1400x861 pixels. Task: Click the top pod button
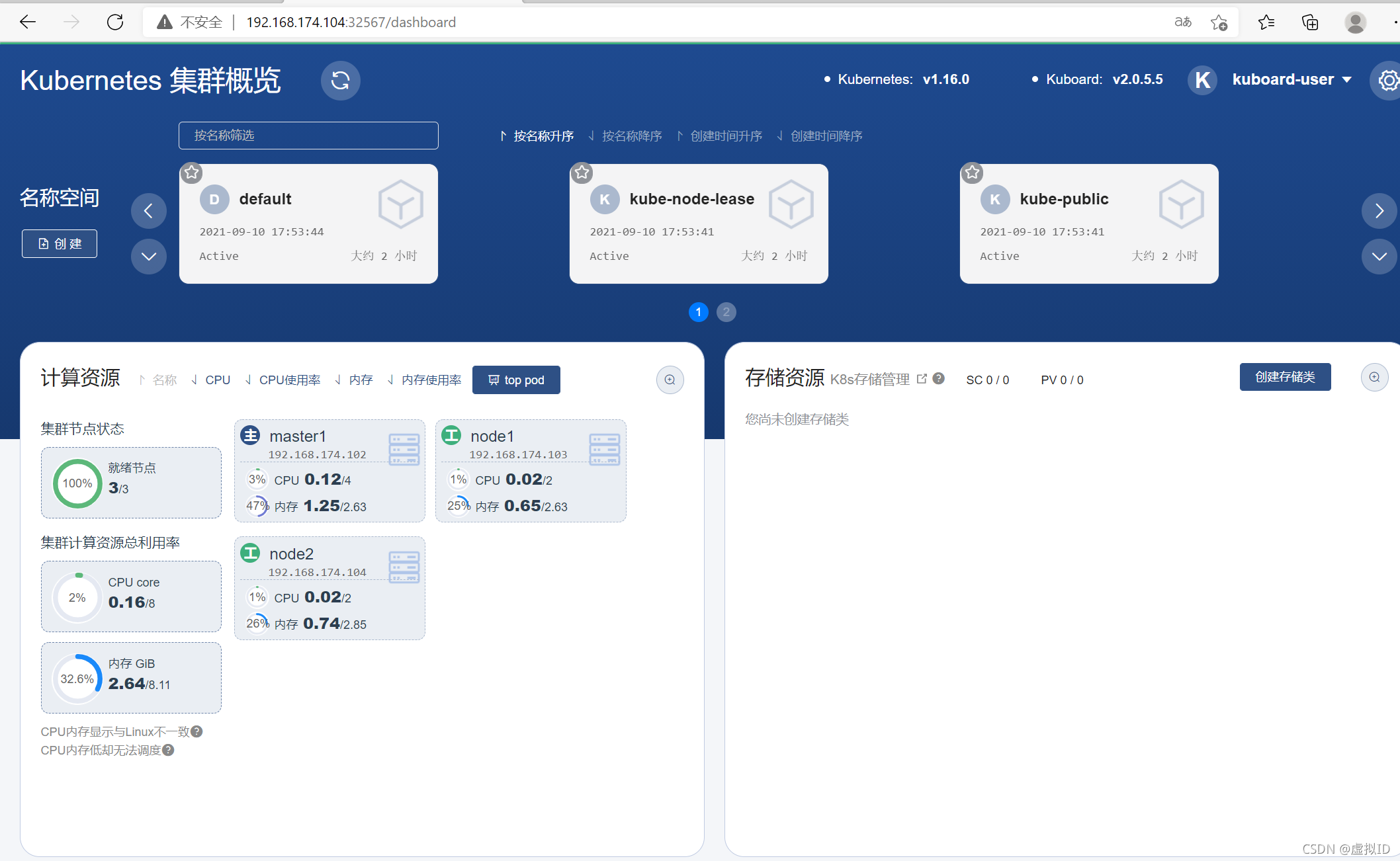coord(516,380)
